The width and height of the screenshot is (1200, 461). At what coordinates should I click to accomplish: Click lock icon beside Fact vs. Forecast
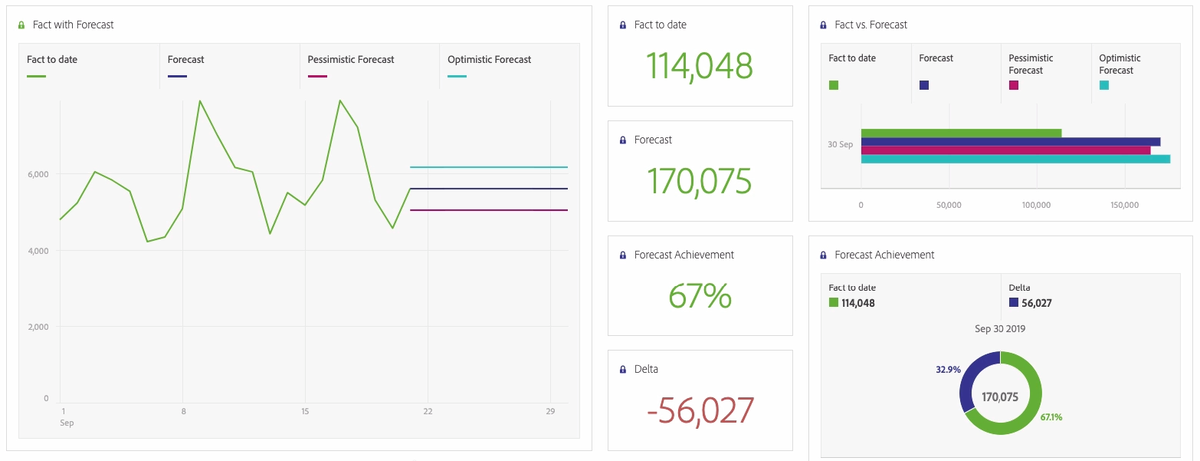[823, 24]
